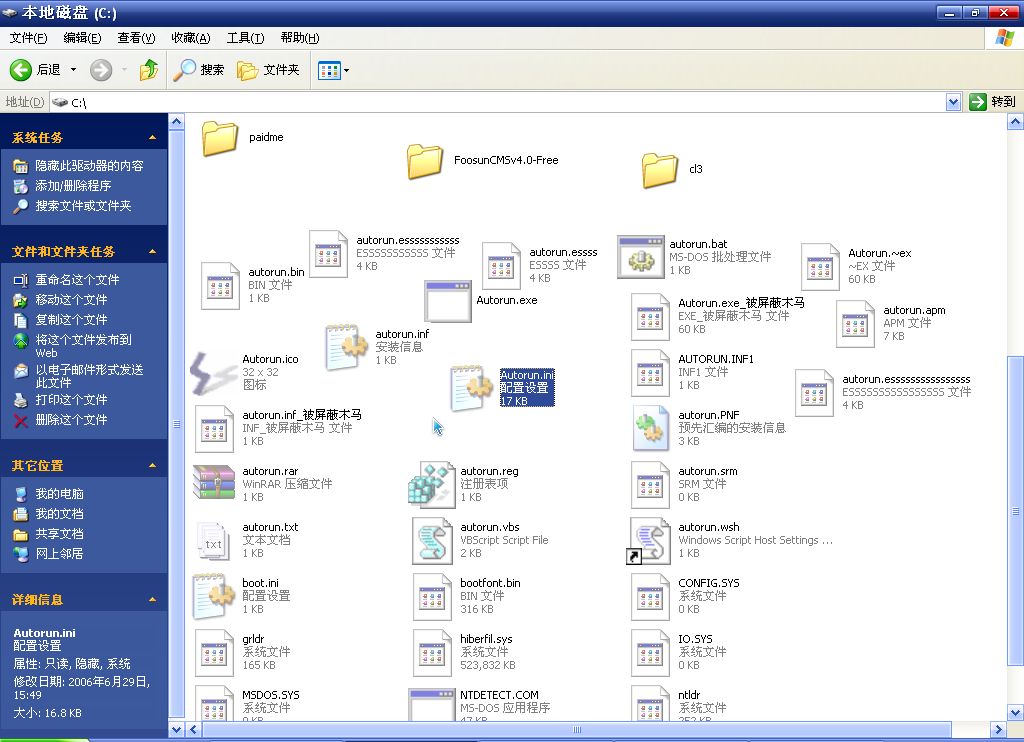Viewport: 1024px width, 742px height.
Task: Select the Autorun.exe application icon
Action: coord(447,301)
